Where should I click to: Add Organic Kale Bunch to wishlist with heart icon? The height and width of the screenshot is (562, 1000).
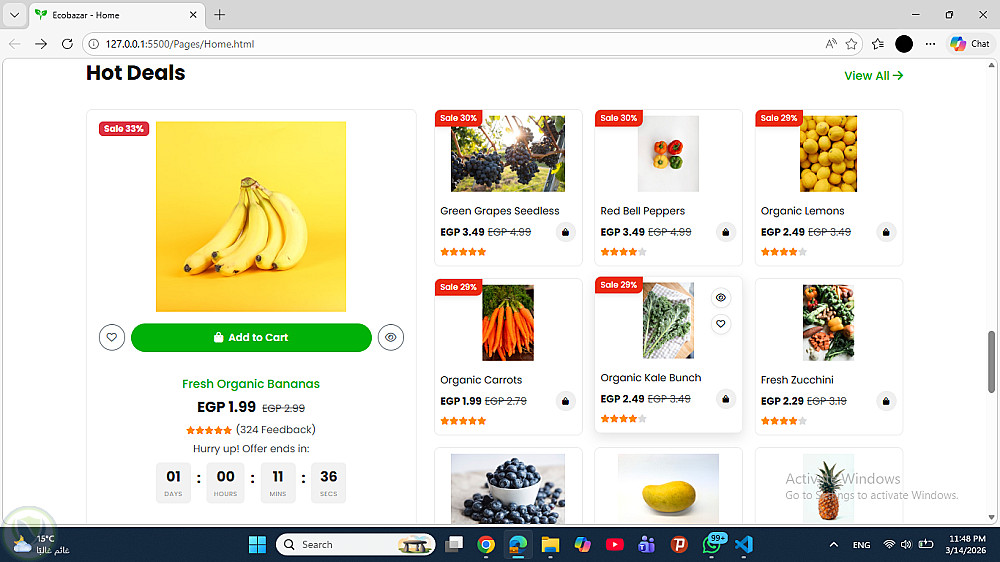point(721,324)
